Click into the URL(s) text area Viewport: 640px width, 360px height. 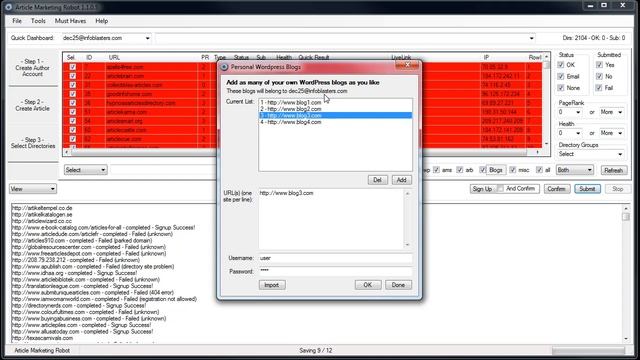[331, 219]
